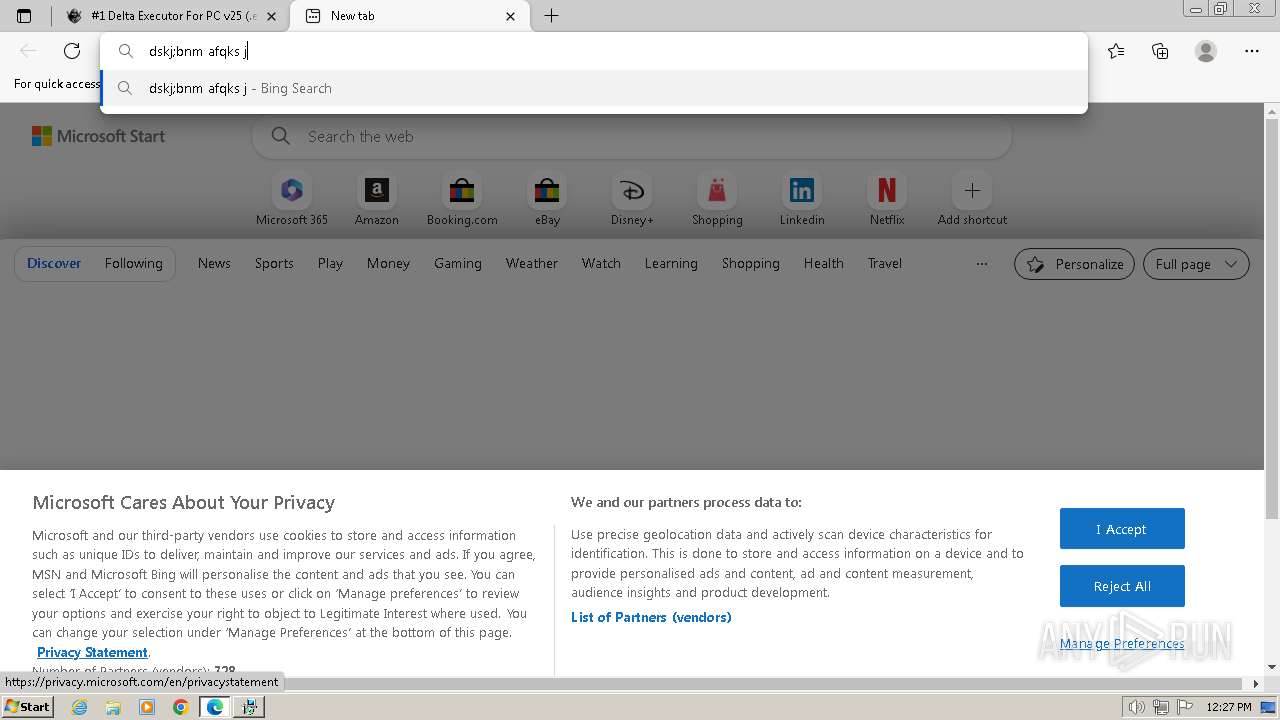Click the 12:27 PM taskbar clock
The height and width of the screenshot is (720, 1280).
(x=1229, y=707)
